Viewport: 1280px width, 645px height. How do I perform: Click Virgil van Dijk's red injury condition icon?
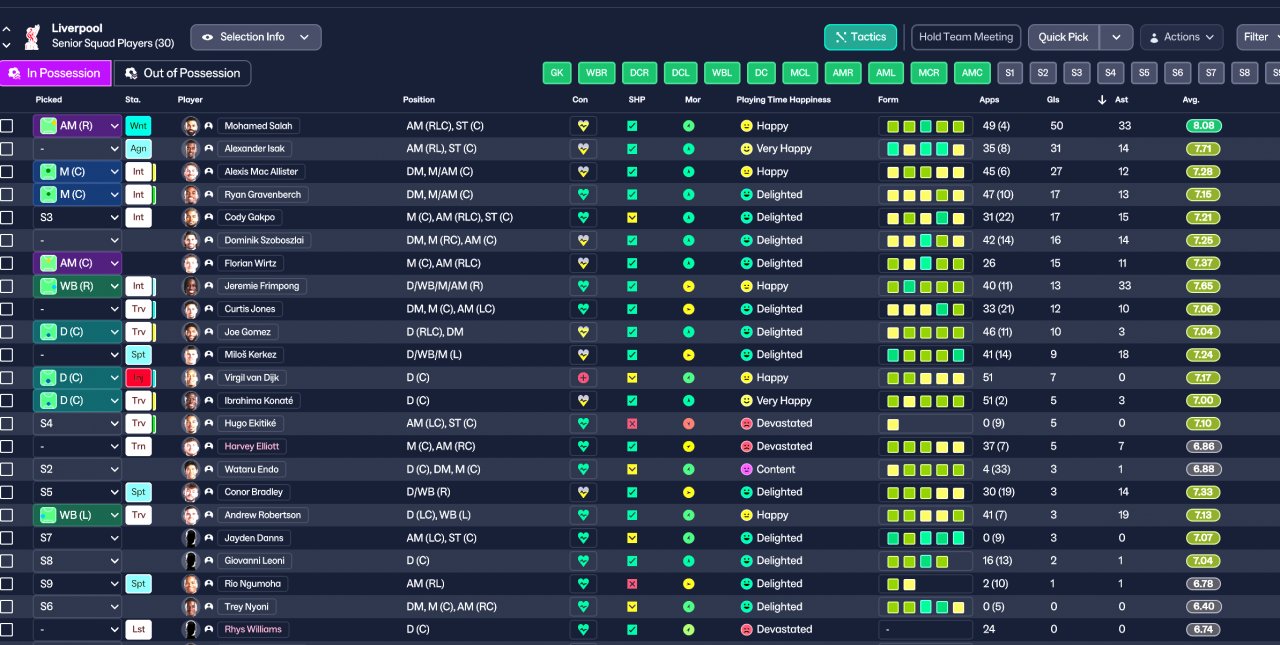pyautogui.click(x=583, y=378)
